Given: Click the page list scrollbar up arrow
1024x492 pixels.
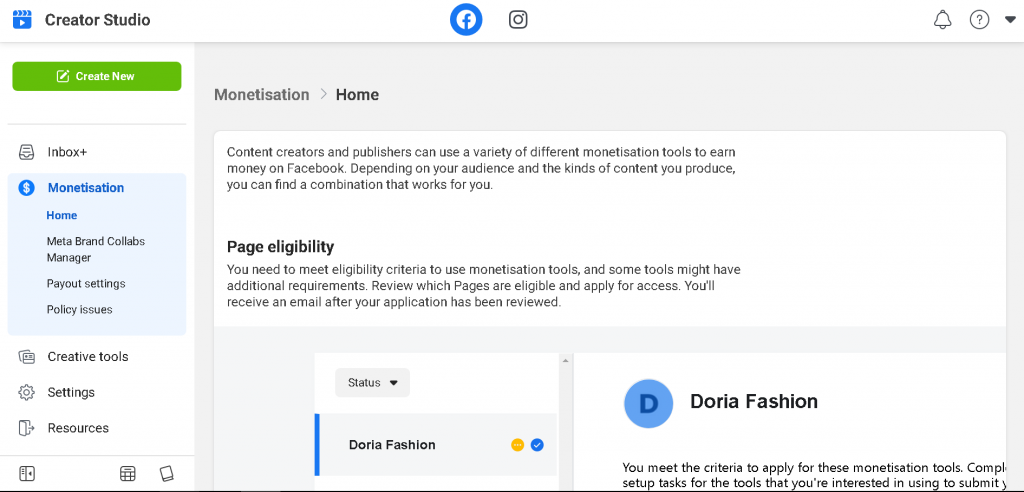Looking at the screenshot, I should coord(566,361).
